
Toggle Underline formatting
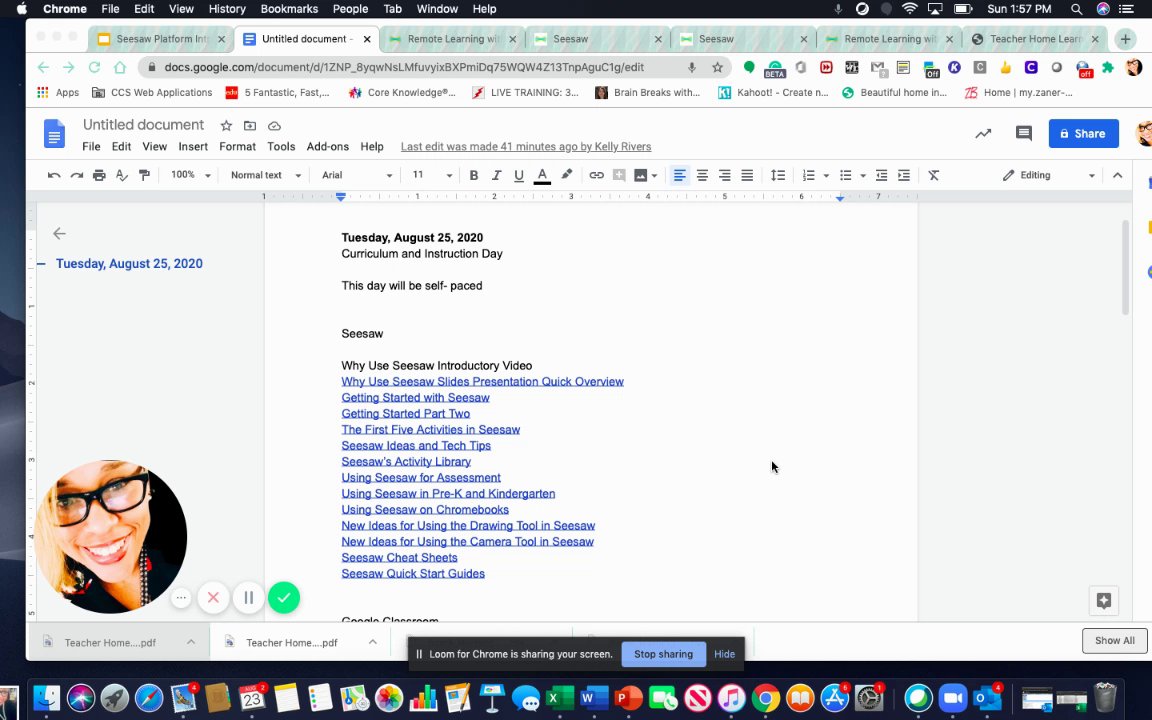pyautogui.click(x=519, y=175)
